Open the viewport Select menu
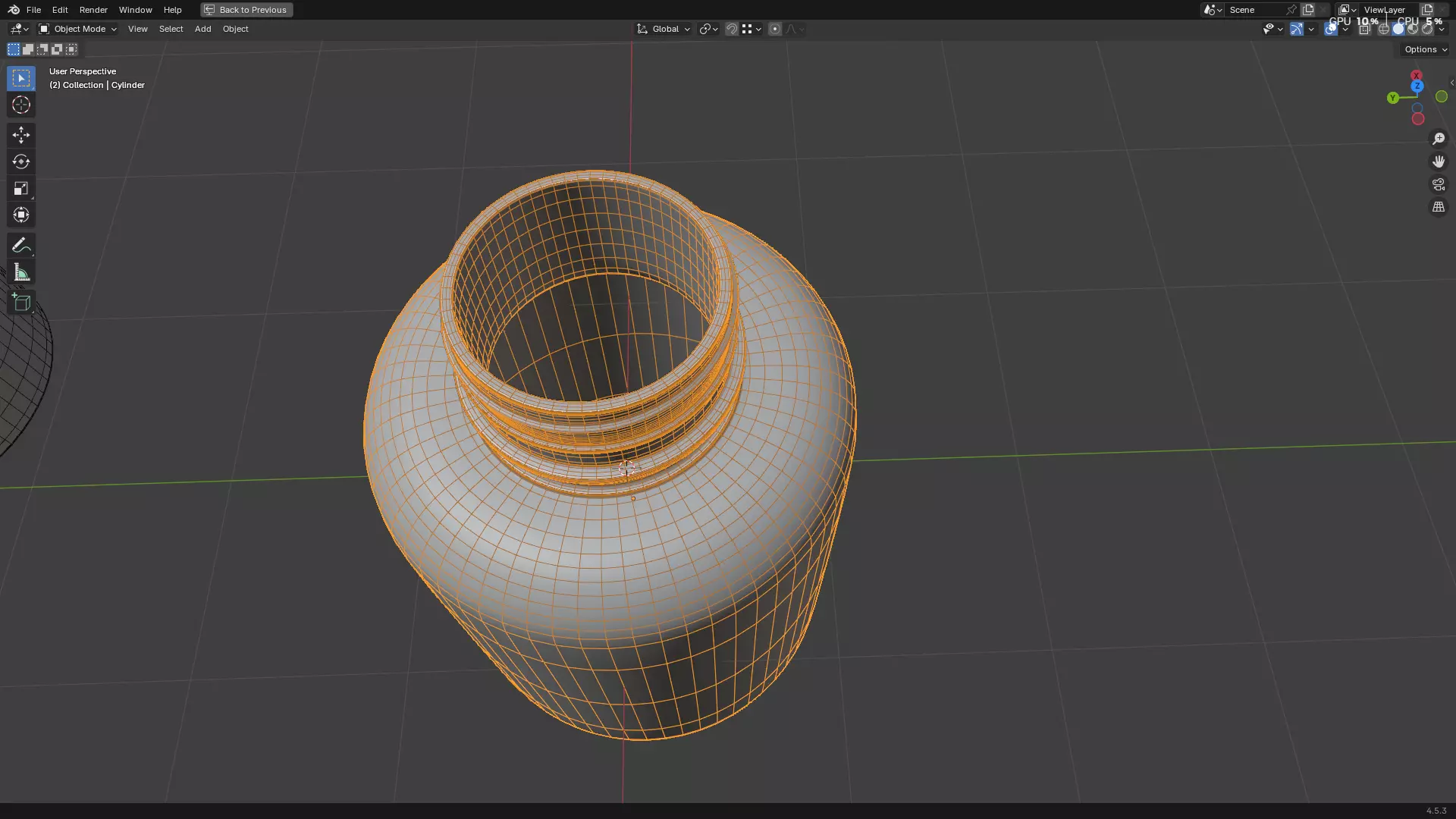1456x819 pixels. point(171,29)
